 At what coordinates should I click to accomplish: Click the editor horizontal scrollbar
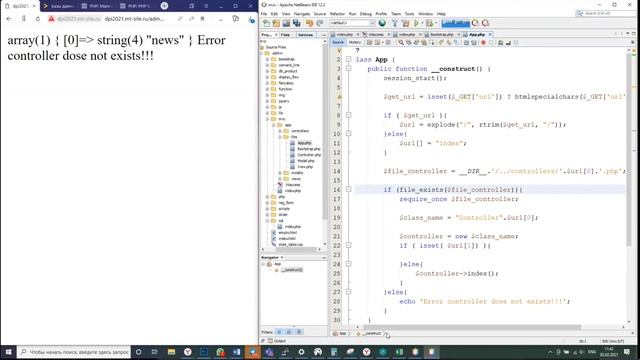click(x=471, y=327)
